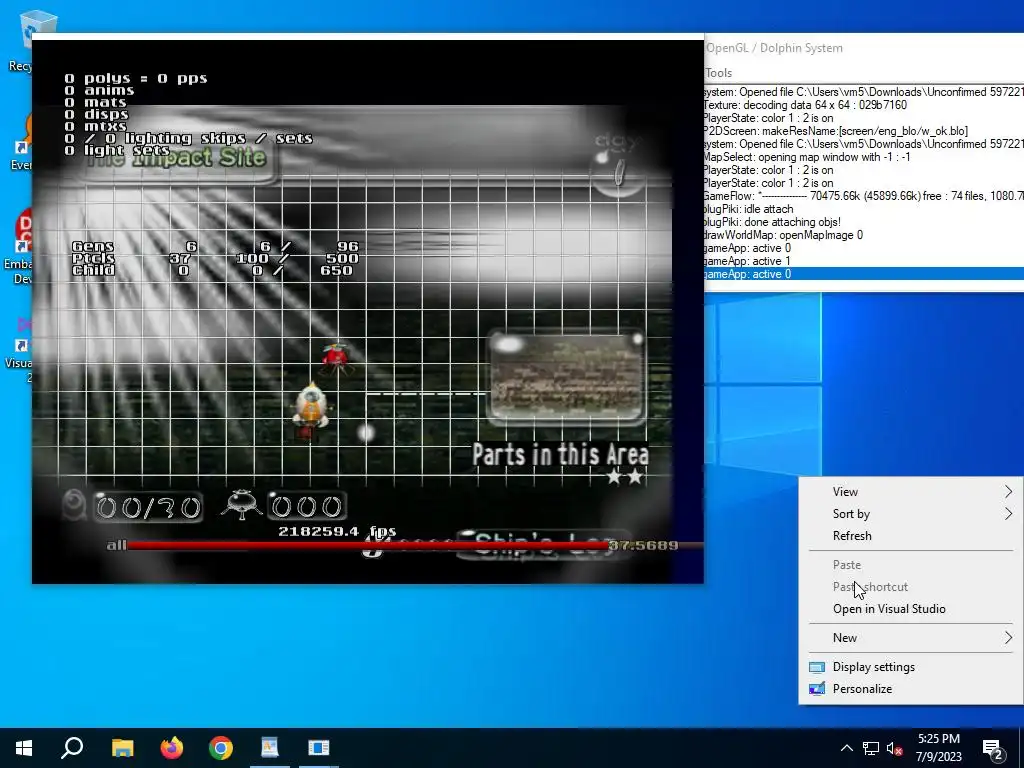Select log line 'plugPiki: idle attach'

tap(864, 209)
